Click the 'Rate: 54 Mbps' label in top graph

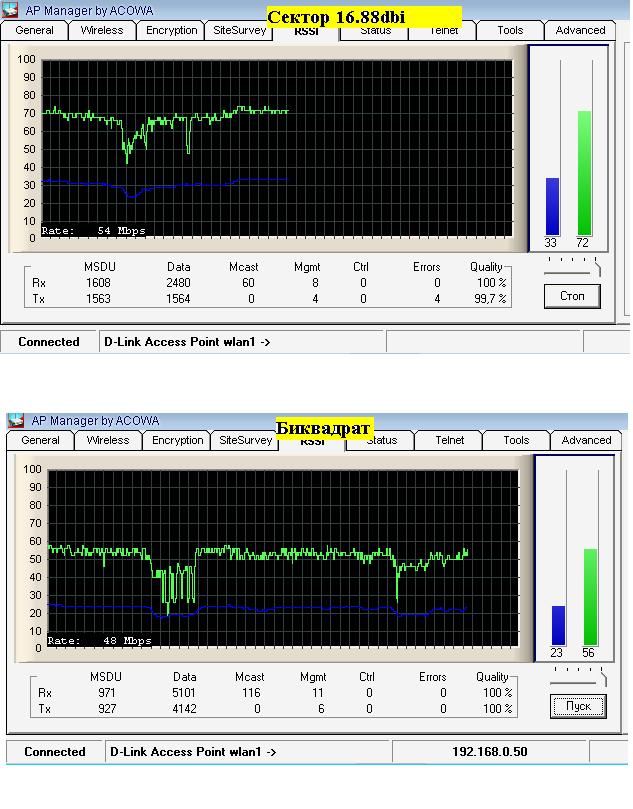pos(93,231)
